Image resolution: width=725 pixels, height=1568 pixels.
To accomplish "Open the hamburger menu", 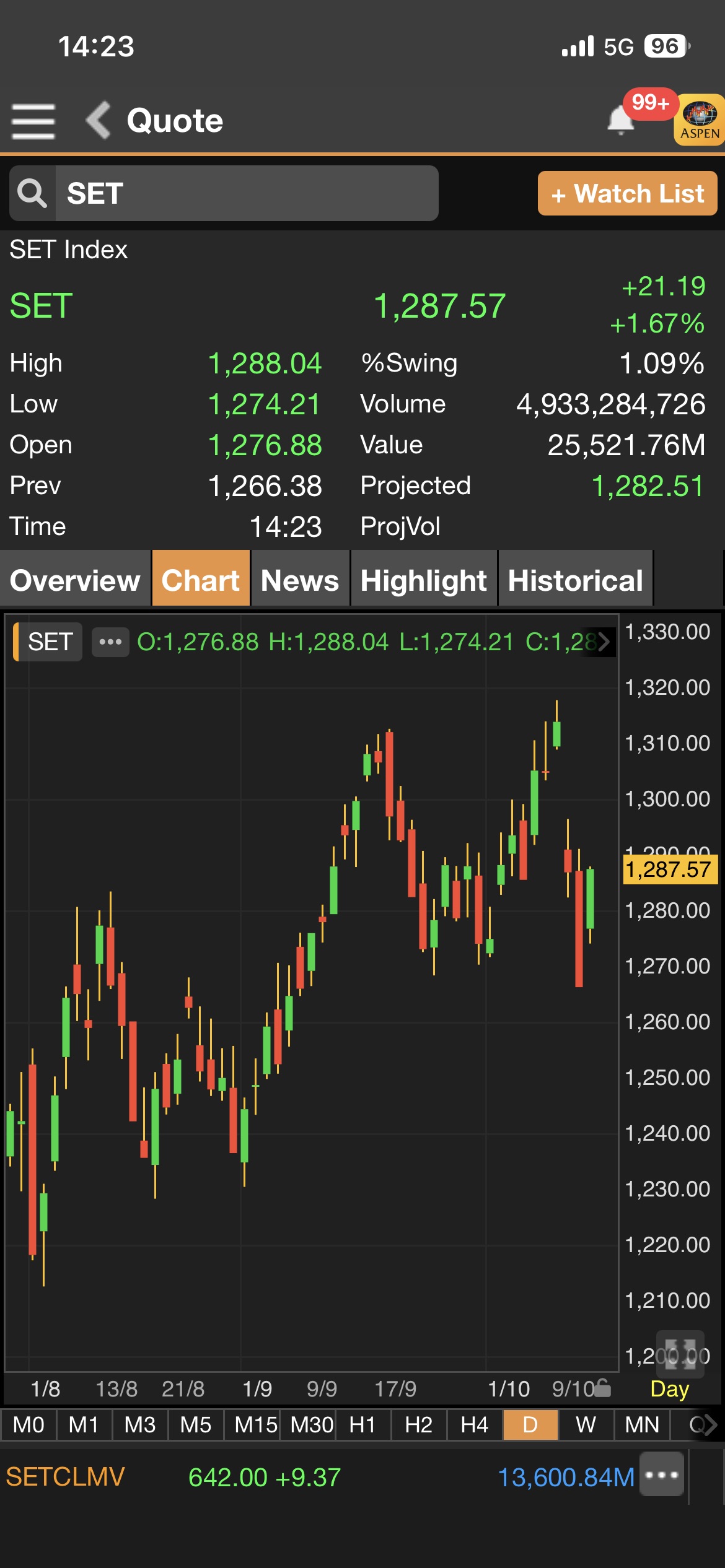I will (x=33, y=121).
